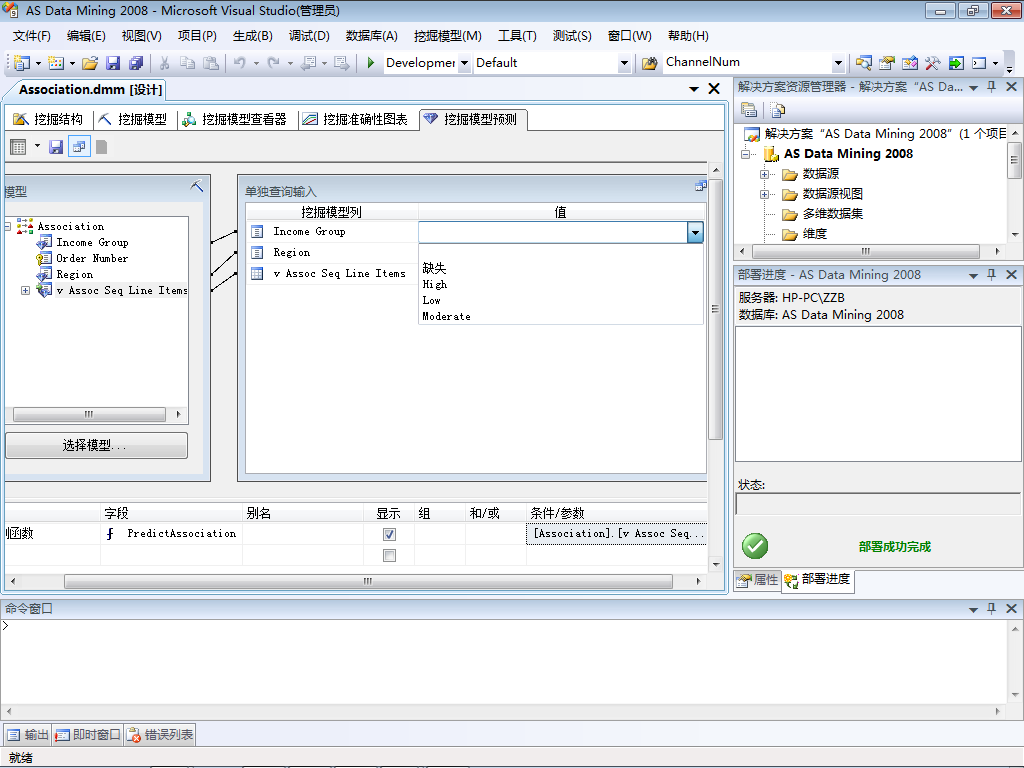The height and width of the screenshot is (768, 1024).
Task: Save the current file with the toolbar disk icon
Action: click(x=113, y=63)
